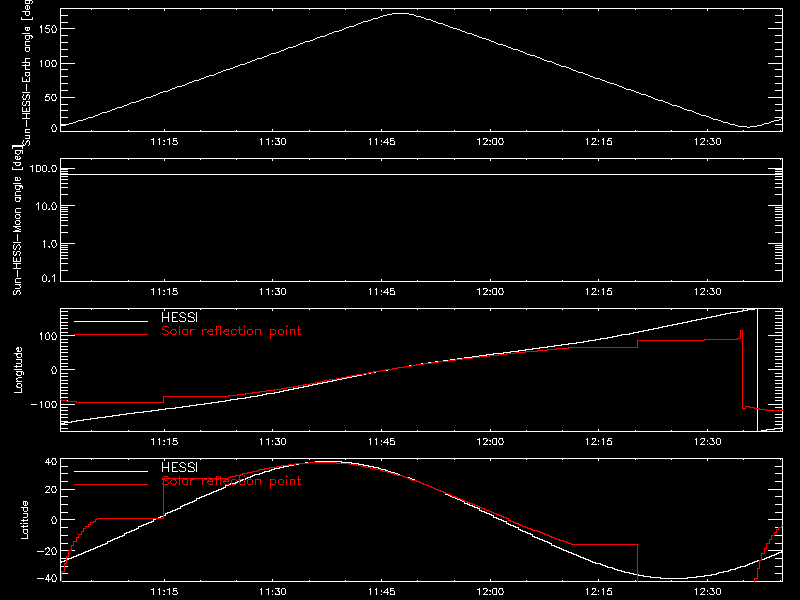
Task: Click 40 tick on Latitude axis
Action: click(51, 462)
